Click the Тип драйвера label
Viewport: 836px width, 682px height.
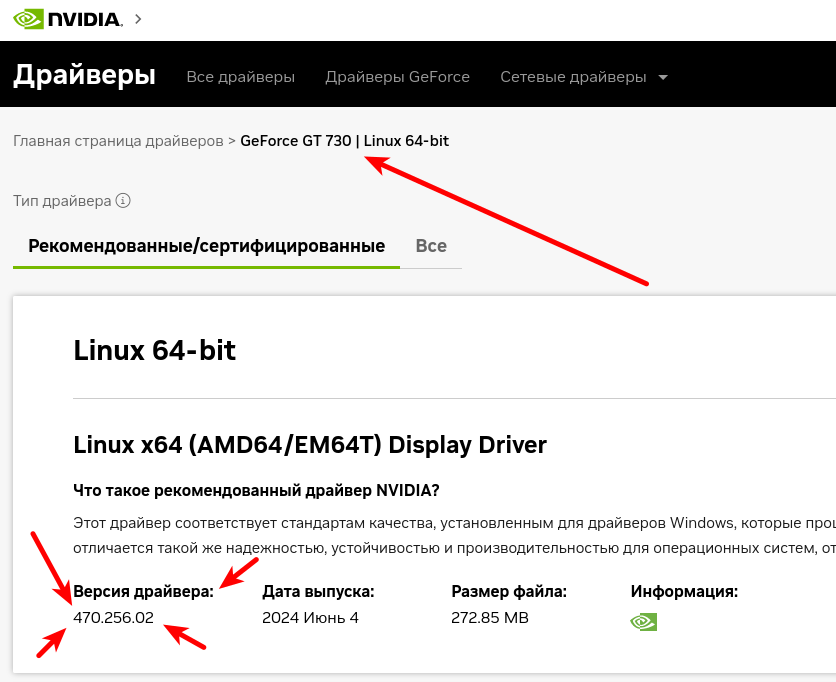coord(62,201)
